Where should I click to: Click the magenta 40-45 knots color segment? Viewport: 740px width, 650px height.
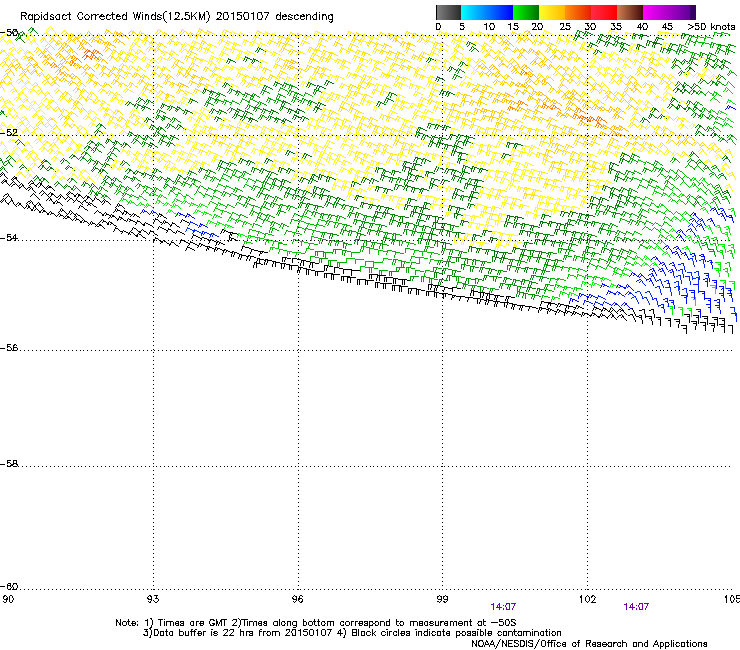(656, 12)
